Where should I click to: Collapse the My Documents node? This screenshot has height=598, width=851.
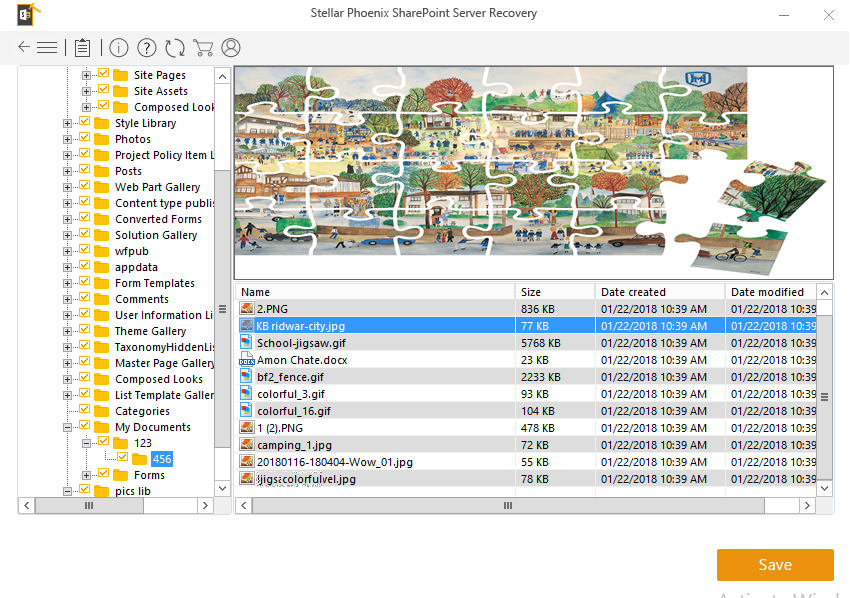point(67,427)
